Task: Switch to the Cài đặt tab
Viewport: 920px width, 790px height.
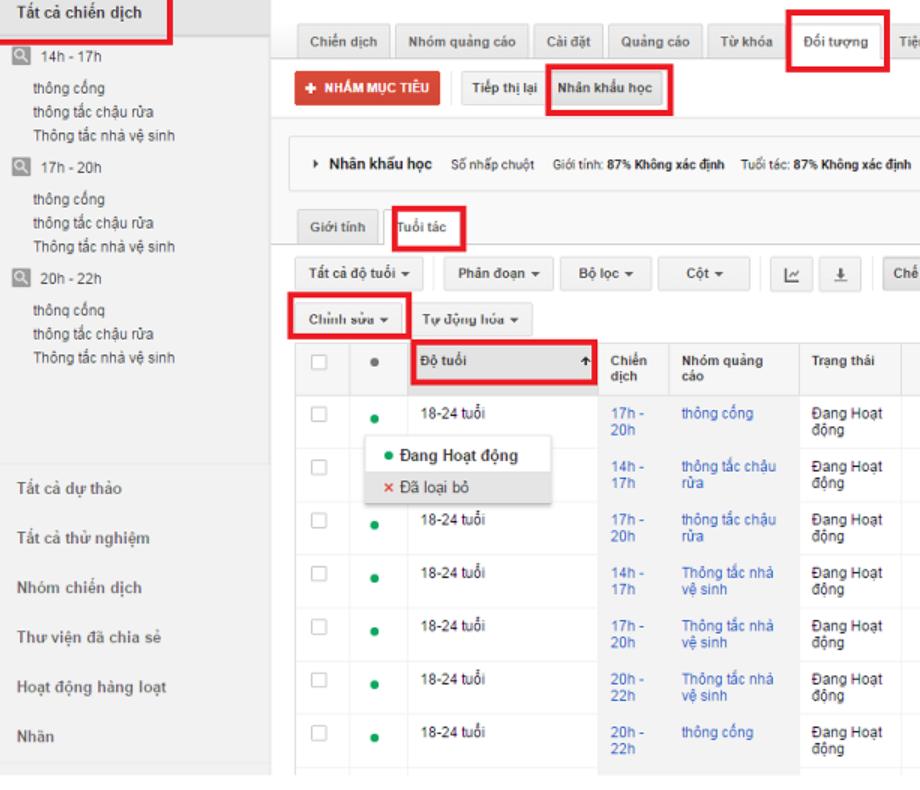Action: [568, 42]
